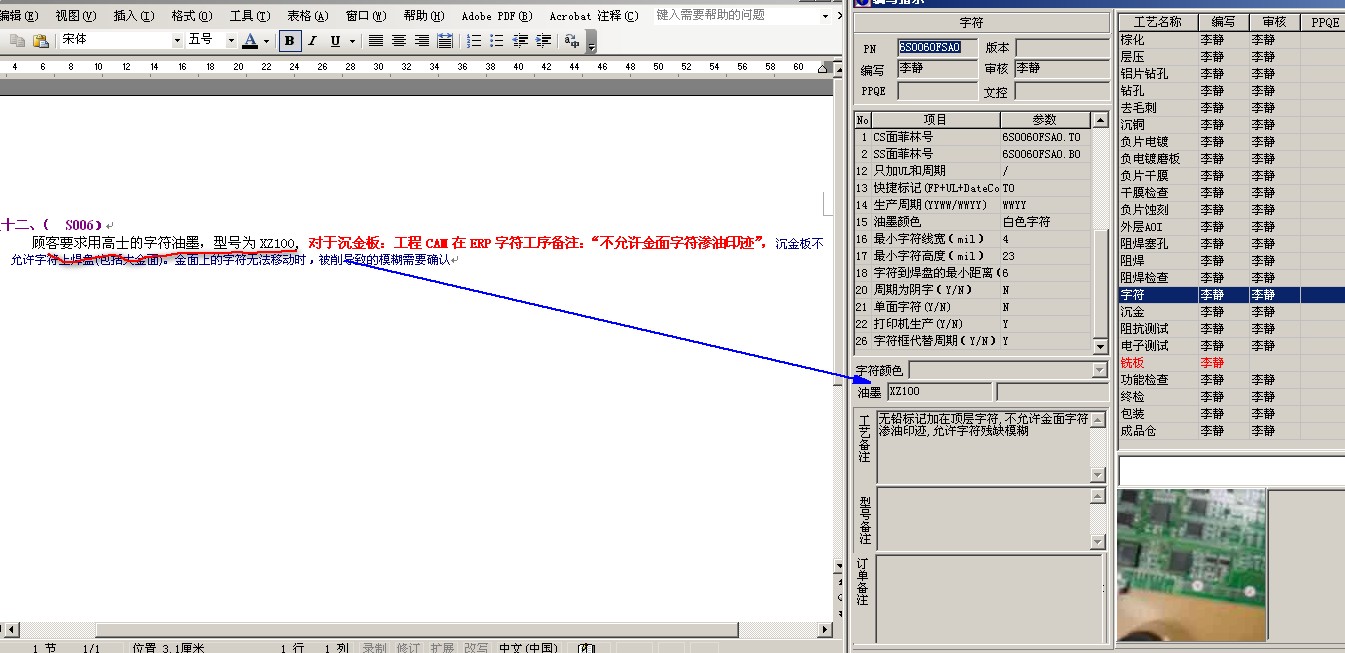The image size is (1345, 653).
Task: Select the 字符 process row
Action: 1231,295
